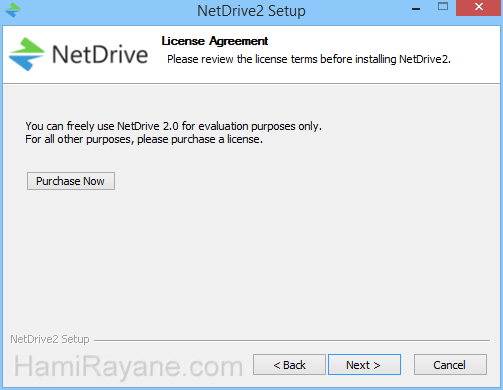Image resolution: width=503 pixels, height=390 pixels.
Task: Click text 'You can freely use NetDrive 2.0'
Action: [x=102, y=126]
